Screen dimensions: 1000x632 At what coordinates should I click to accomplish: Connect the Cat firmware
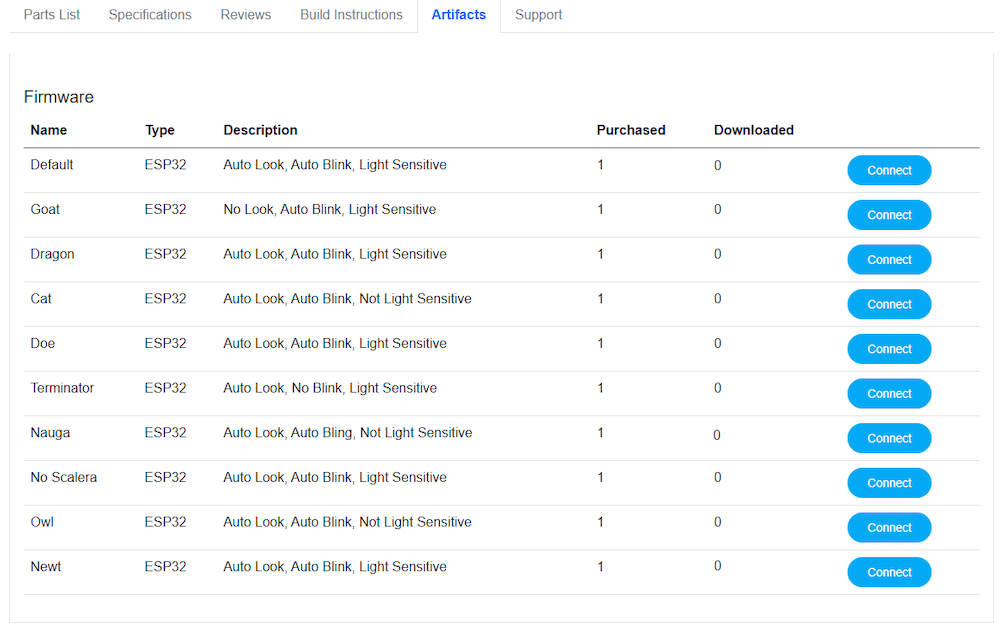tap(889, 305)
